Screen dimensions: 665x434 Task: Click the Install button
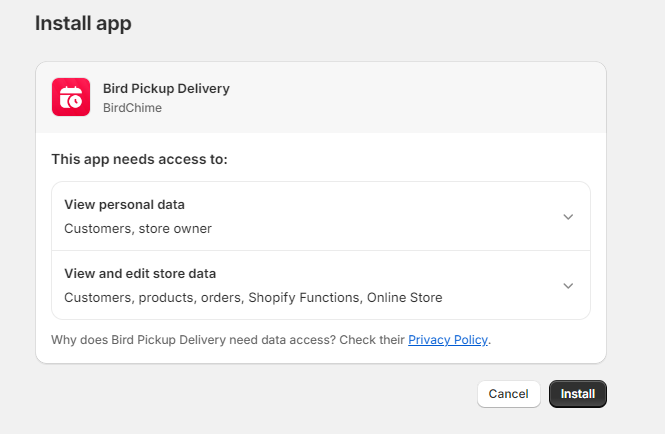[x=577, y=394]
